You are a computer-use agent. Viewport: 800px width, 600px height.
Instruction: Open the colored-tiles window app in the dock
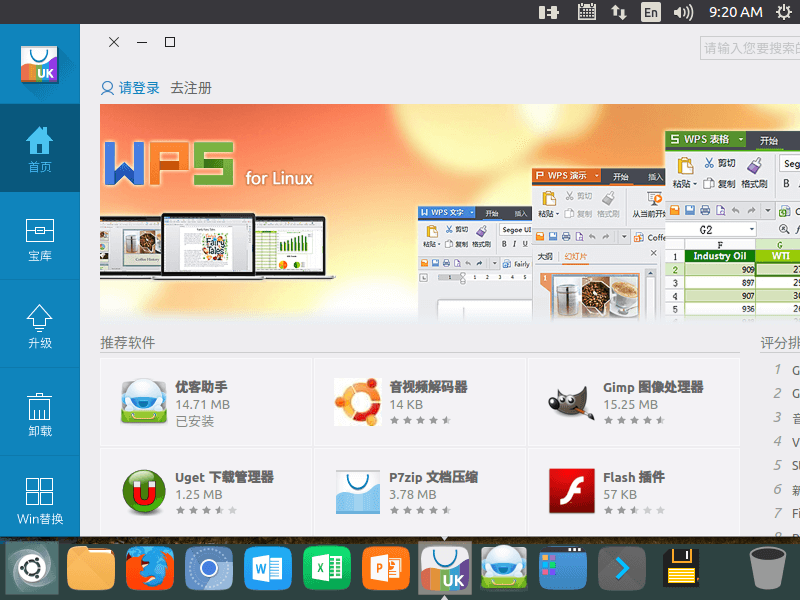pos(563,568)
